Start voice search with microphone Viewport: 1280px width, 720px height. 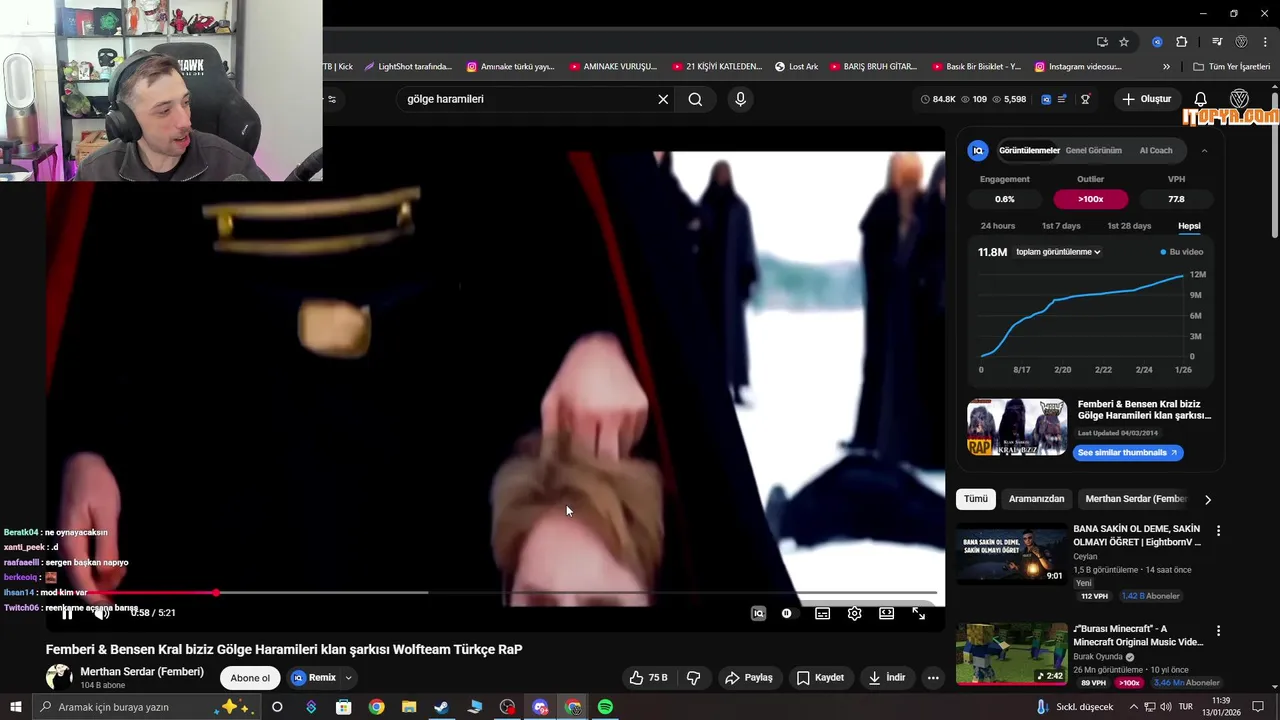click(x=740, y=99)
